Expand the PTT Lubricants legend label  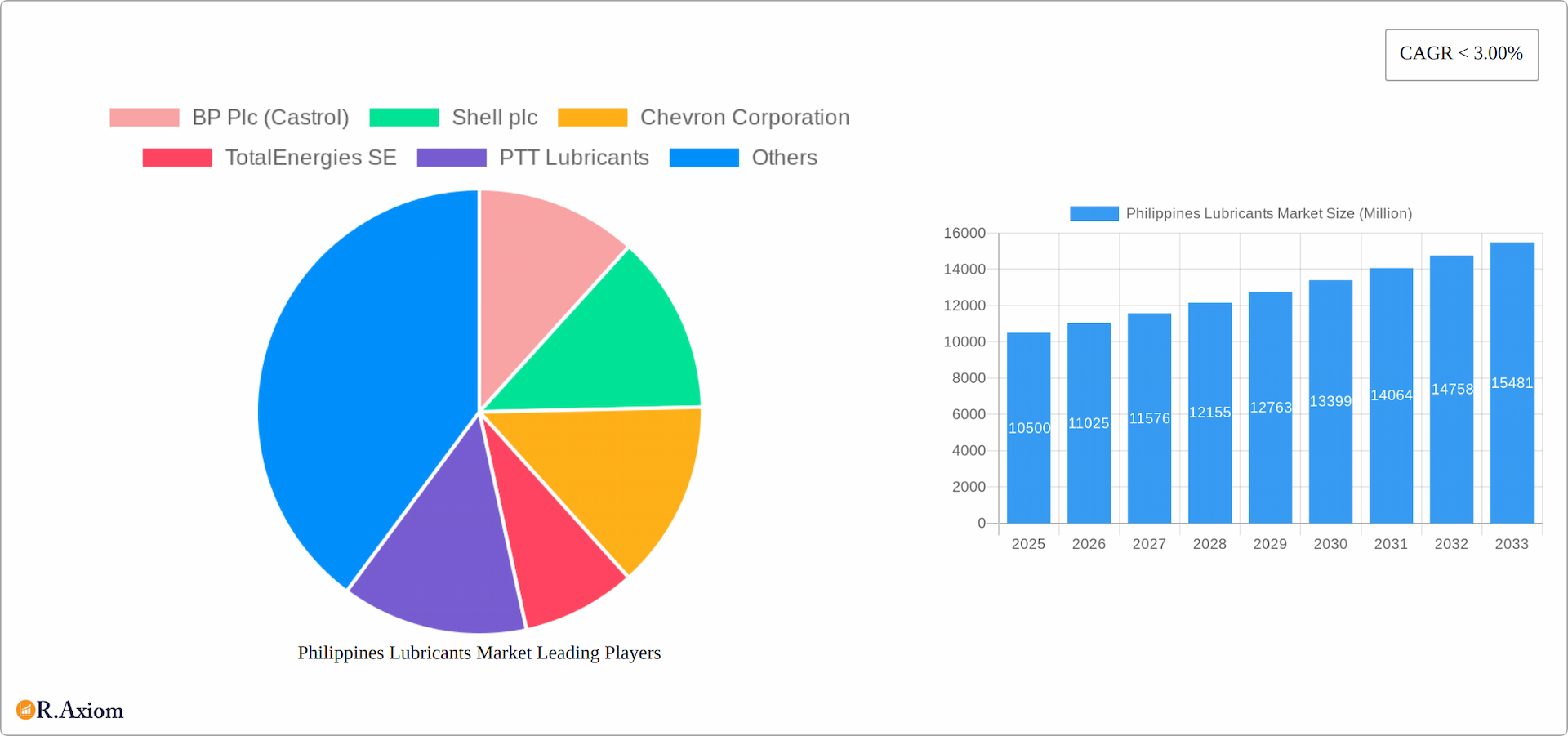[x=574, y=157]
